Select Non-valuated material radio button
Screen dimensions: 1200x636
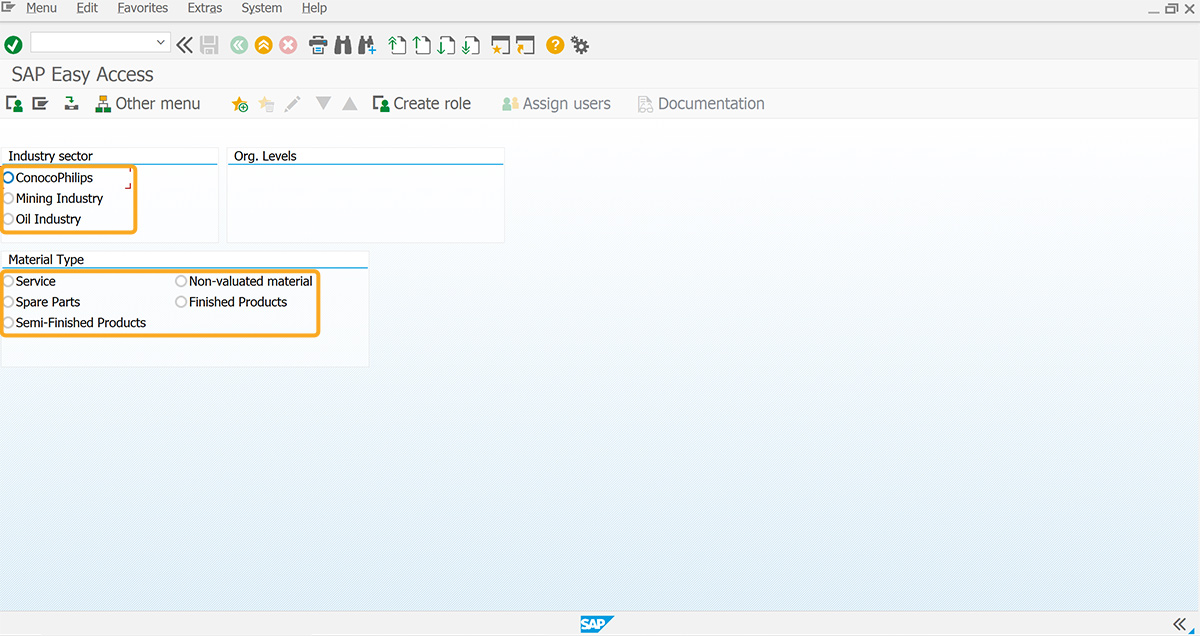(181, 281)
